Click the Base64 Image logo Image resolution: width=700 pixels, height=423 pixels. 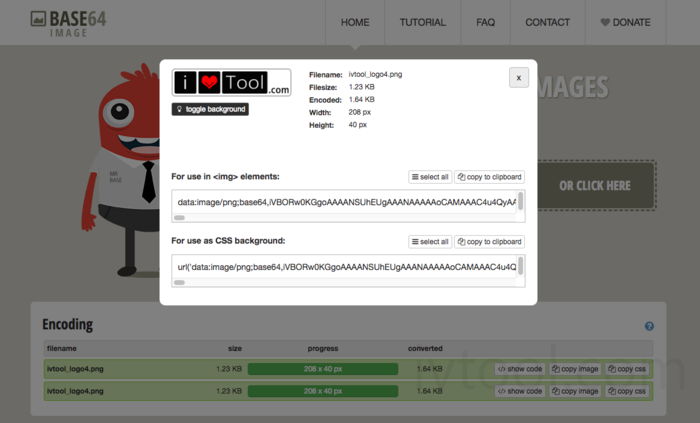[68, 22]
